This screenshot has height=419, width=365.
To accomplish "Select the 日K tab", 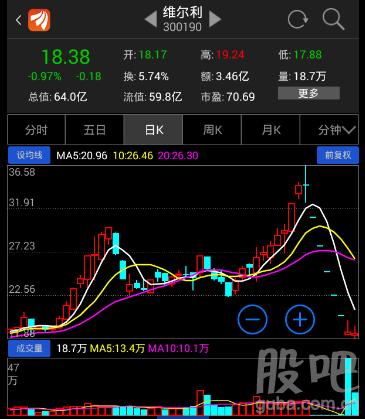I will tap(153, 129).
